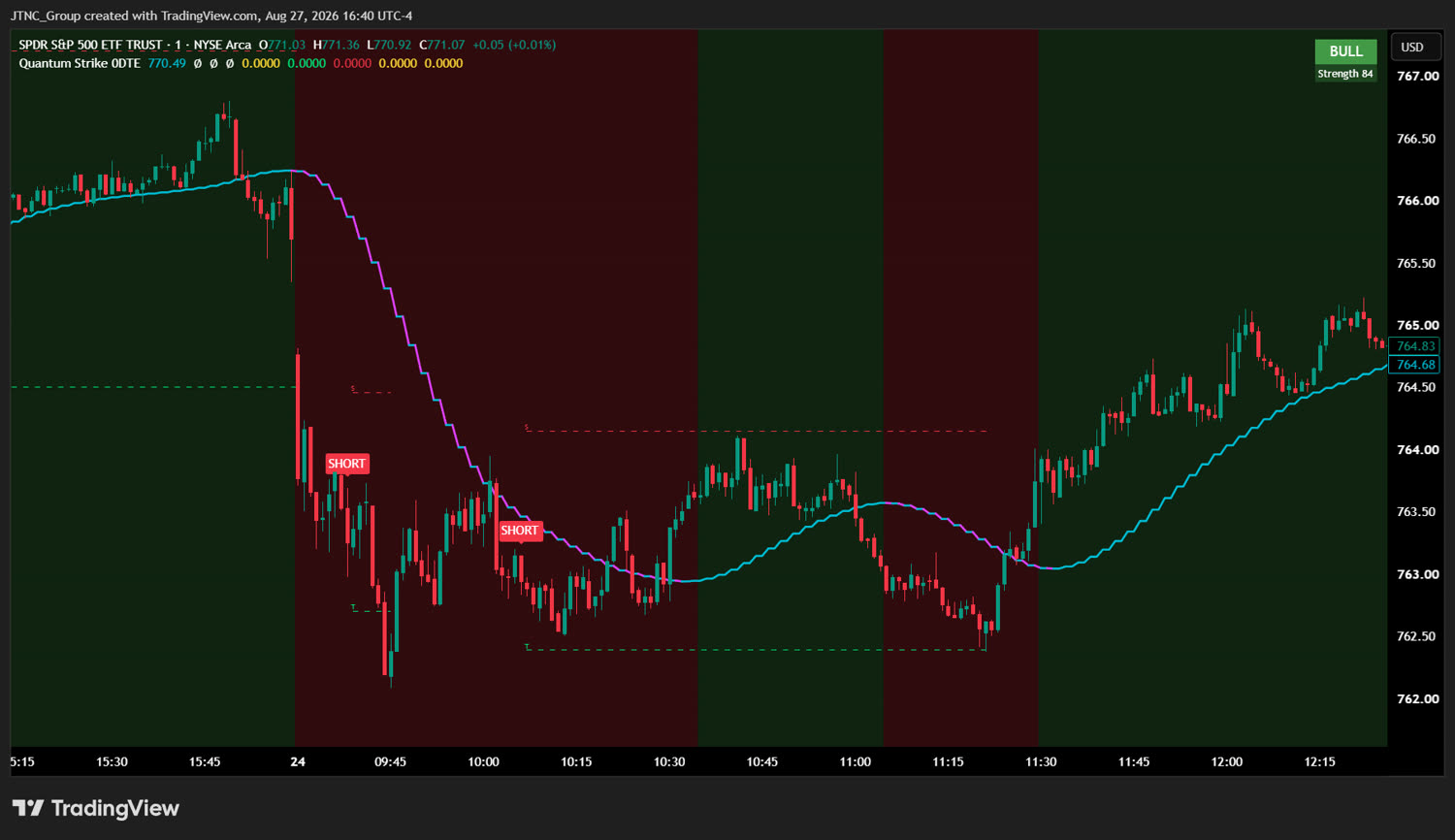
Task: Click the 10:15 time axis label
Action: (x=576, y=761)
